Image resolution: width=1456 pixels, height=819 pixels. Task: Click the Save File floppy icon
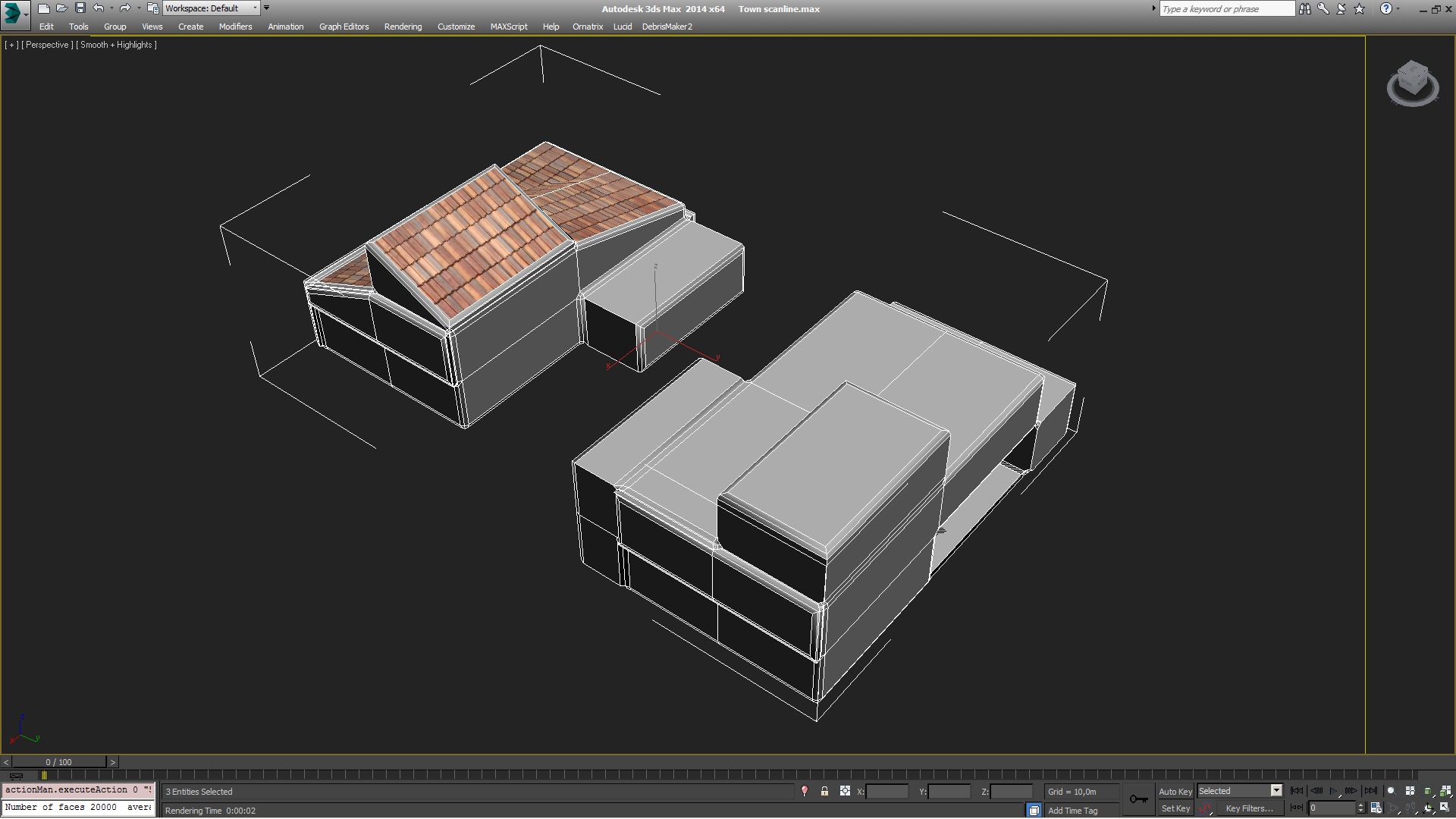coord(80,8)
